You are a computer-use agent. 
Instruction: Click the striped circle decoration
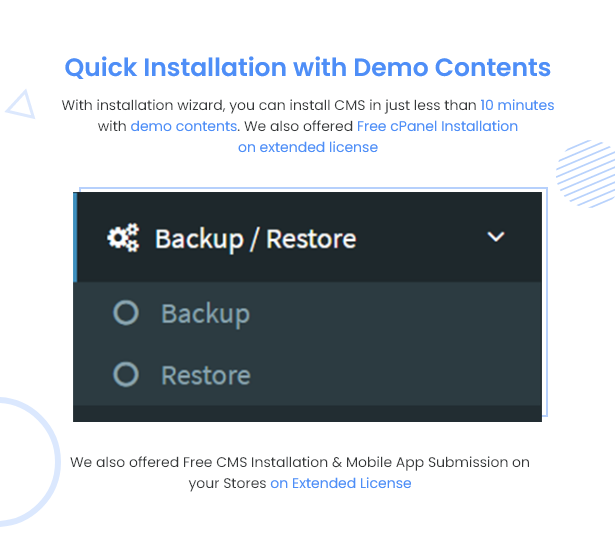point(586,174)
